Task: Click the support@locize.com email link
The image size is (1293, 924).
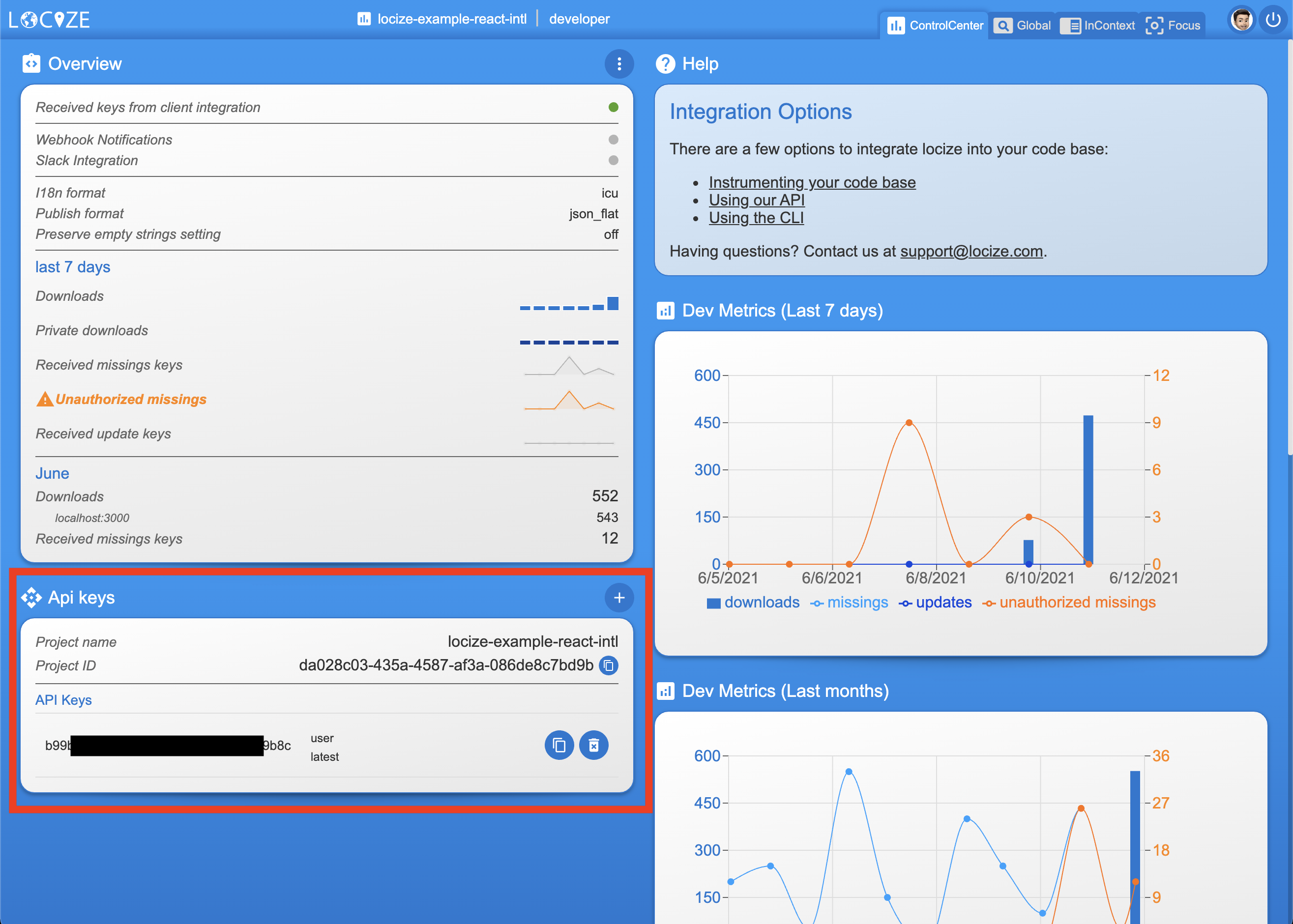Action: (x=971, y=252)
